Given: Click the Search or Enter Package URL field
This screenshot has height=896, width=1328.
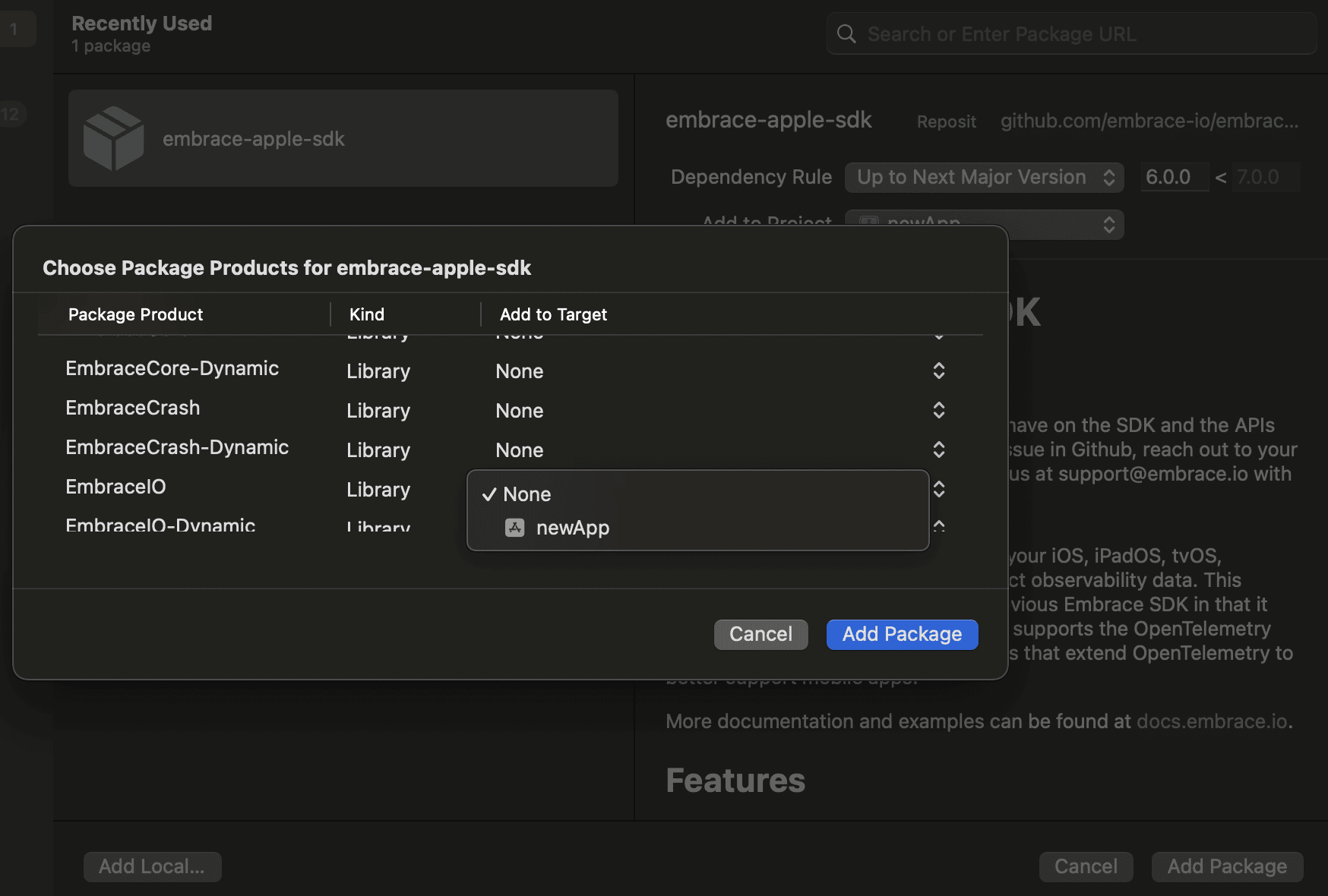Looking at the screenshot, I should (x=1071, y=34).
